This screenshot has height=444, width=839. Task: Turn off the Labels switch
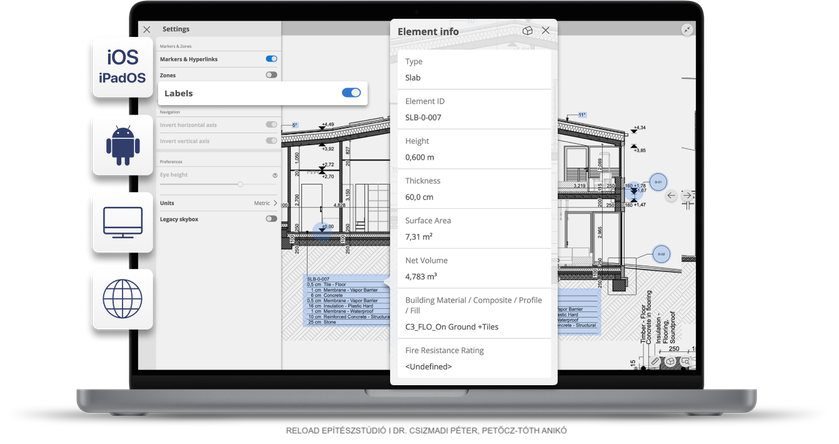pos(352,93)
